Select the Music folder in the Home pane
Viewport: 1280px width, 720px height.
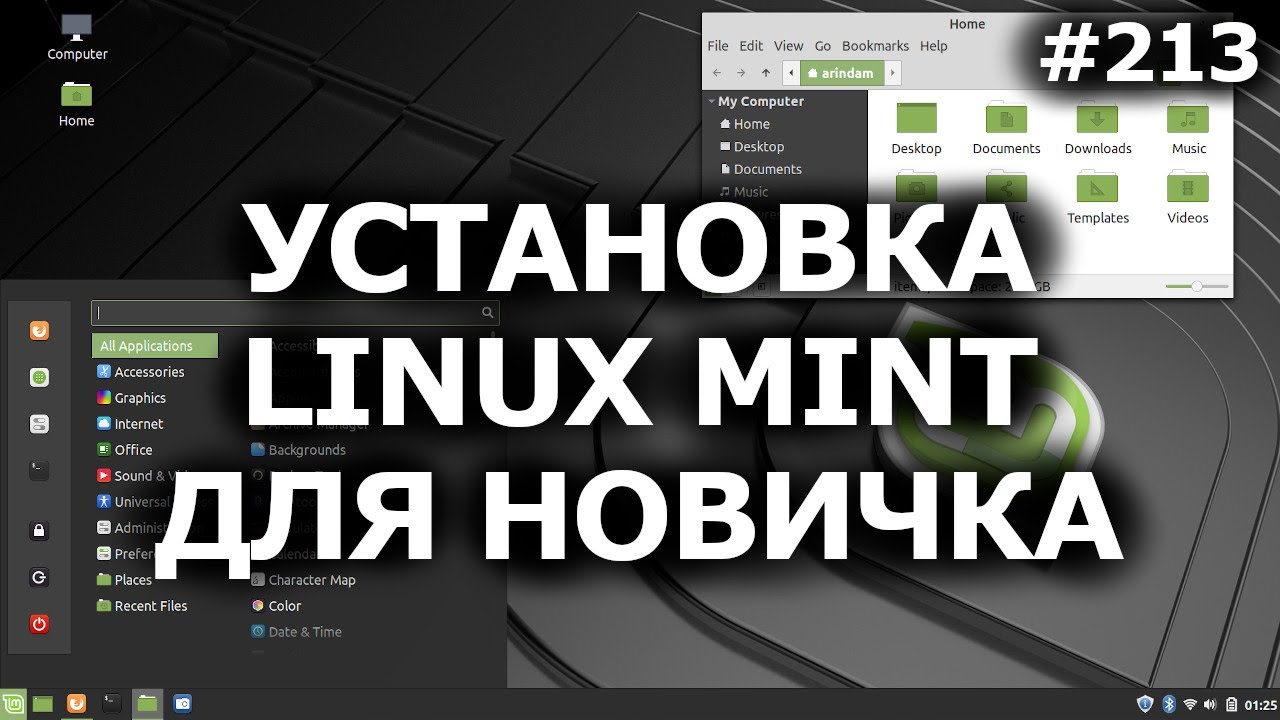1188,128
